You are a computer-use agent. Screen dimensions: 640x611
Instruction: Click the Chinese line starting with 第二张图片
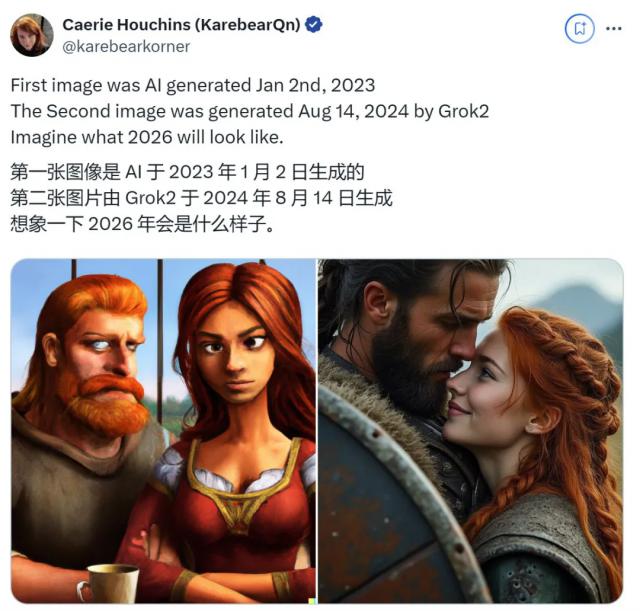[x=201, y=198]
